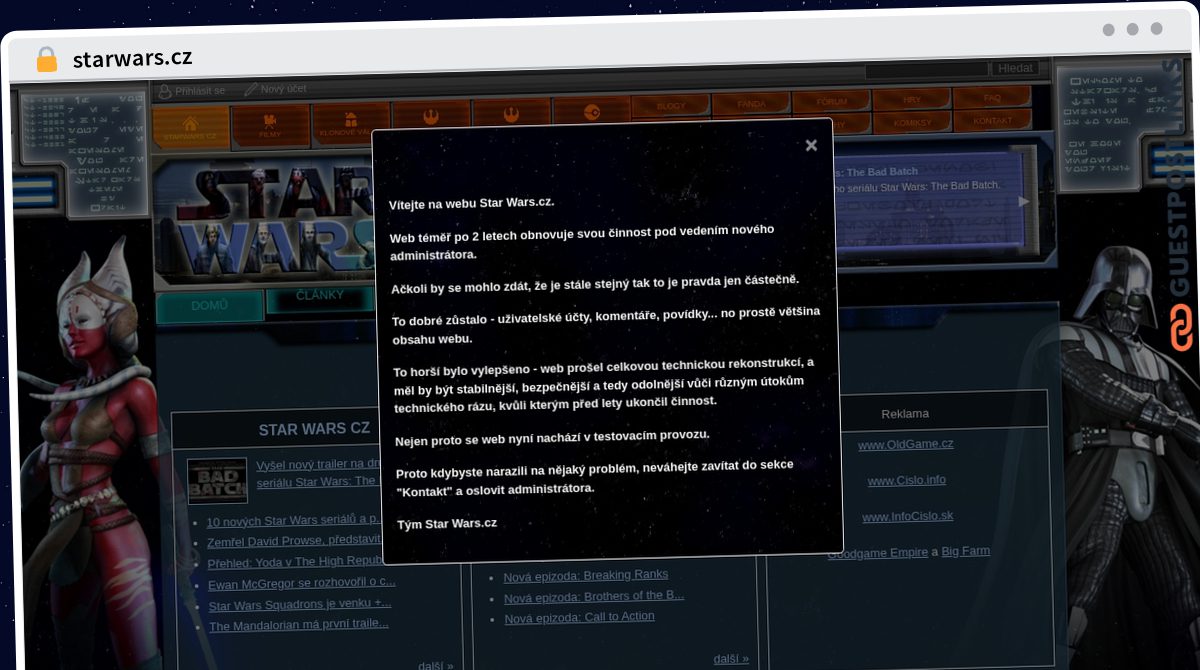Image resolution: width=1200 pixels, height=670 pixels.
Task: Switch to the ČLÁNKY tab
Action: click(x=320, y=296)
